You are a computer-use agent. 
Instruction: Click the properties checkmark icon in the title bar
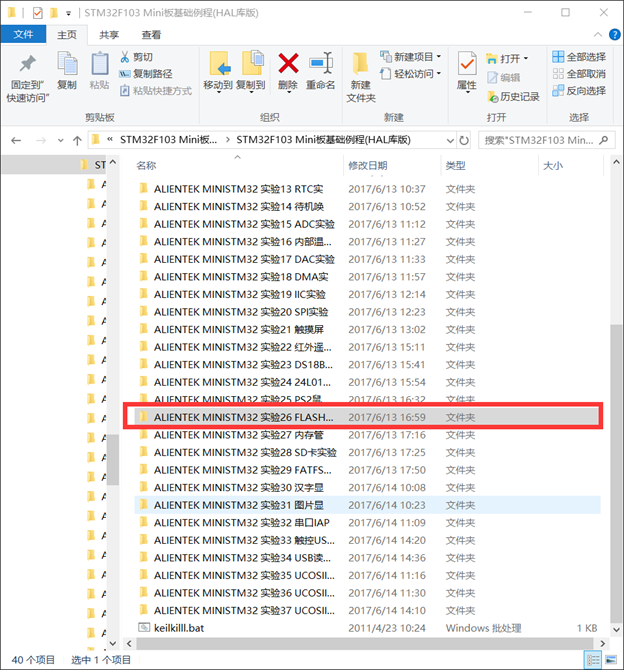click(x=38, y=13)
